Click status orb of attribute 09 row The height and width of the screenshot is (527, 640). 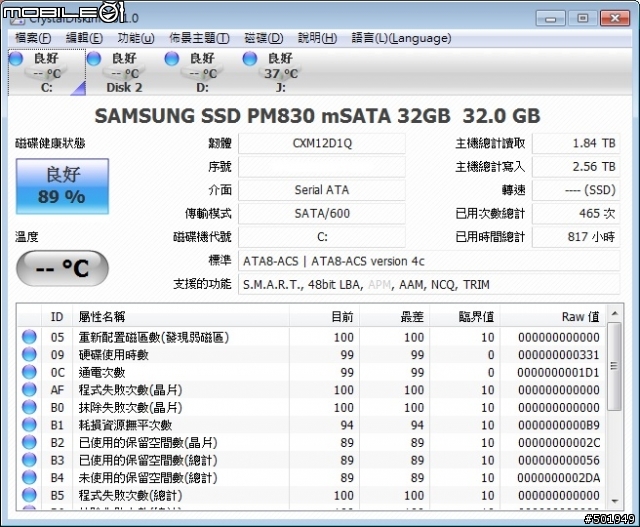(29, 355)
